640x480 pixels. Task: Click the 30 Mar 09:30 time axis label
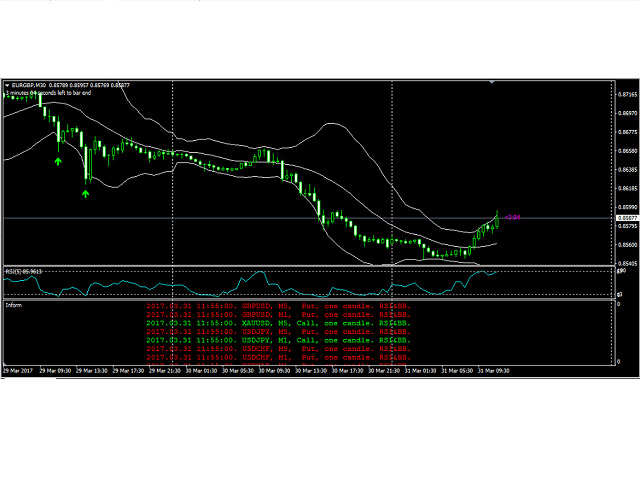click(x=277, y=369)
